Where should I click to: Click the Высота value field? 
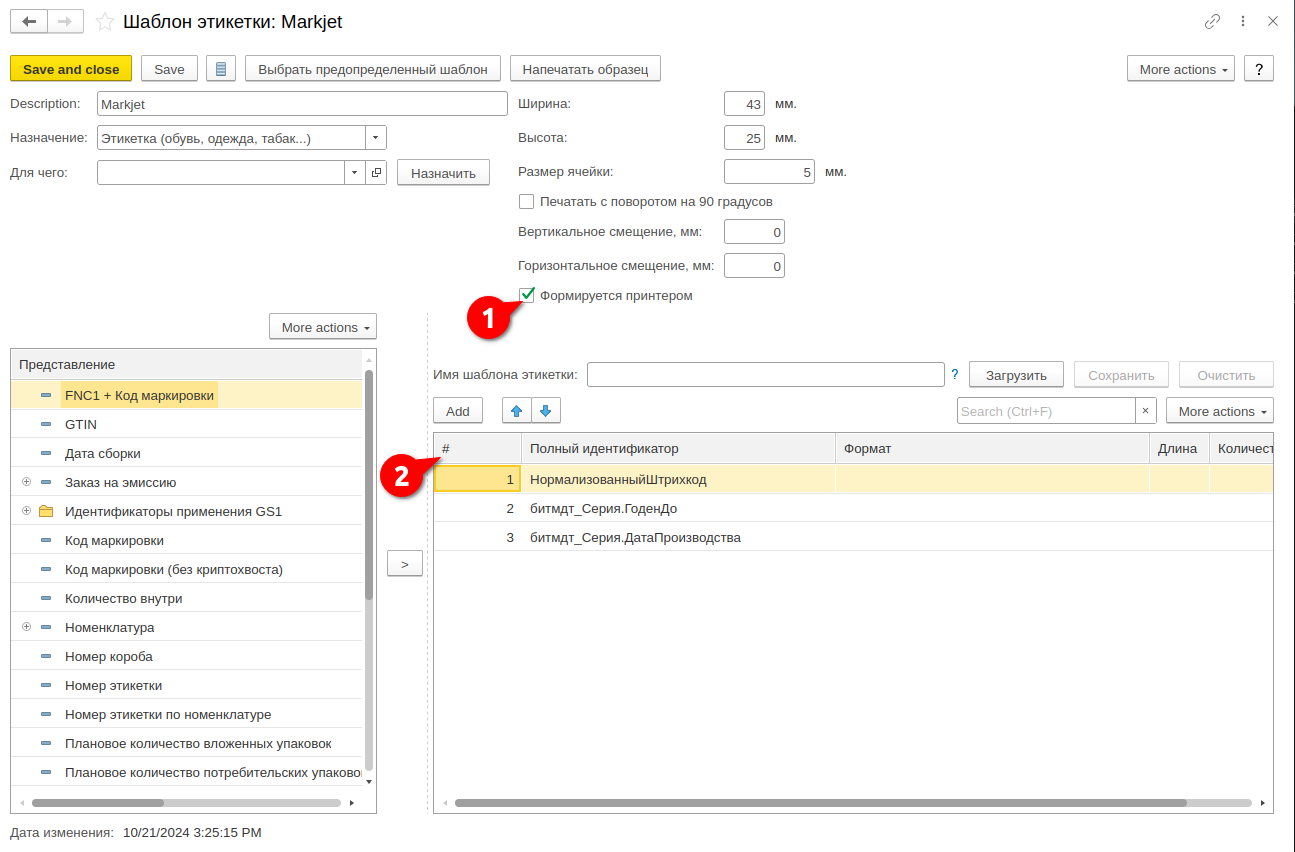coord(744,138)
